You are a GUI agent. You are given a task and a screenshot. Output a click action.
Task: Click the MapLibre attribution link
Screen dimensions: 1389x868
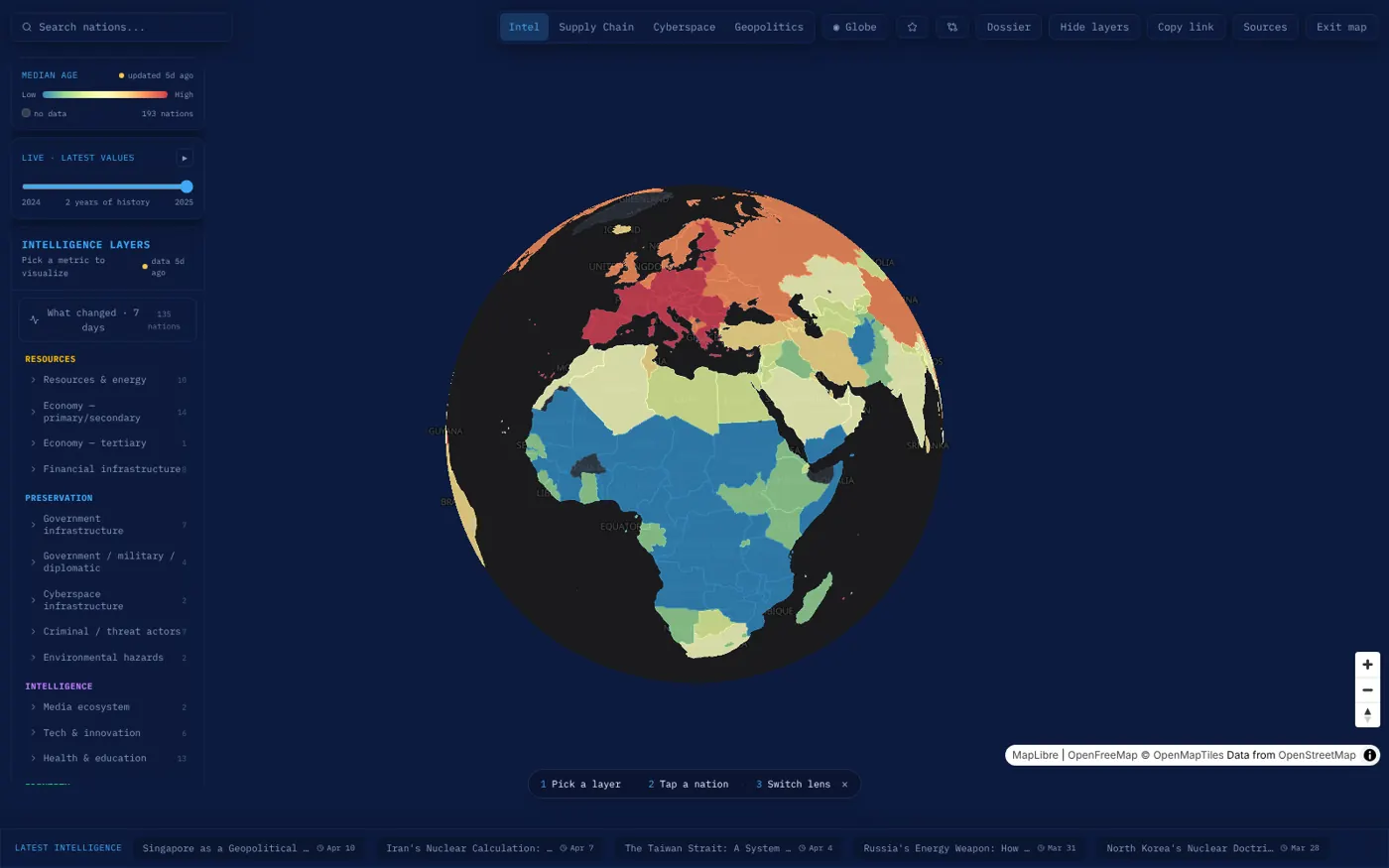coord(1034,755)
